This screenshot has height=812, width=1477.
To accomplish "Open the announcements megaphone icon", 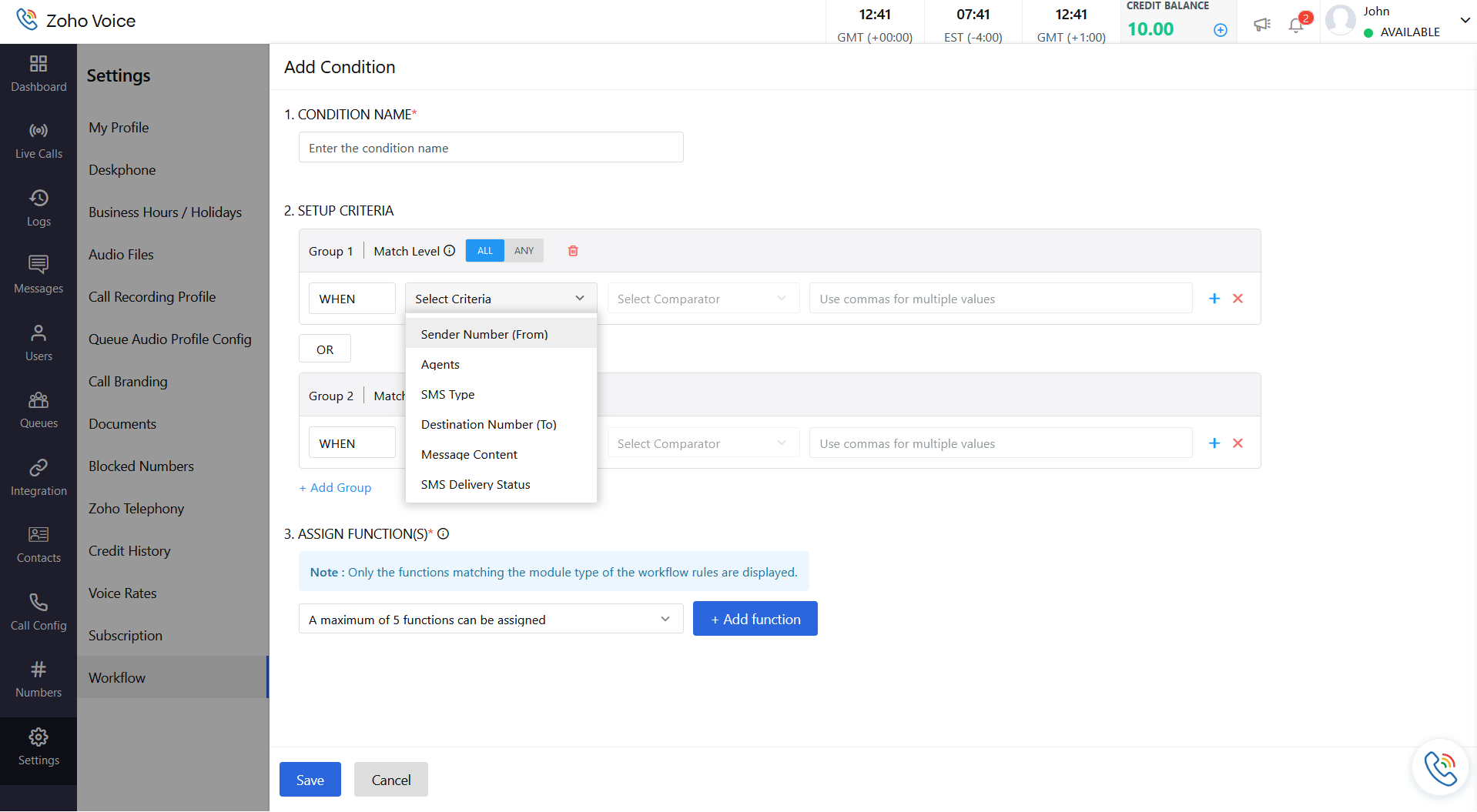I will pyautogui.click(x=1262, y=25).
